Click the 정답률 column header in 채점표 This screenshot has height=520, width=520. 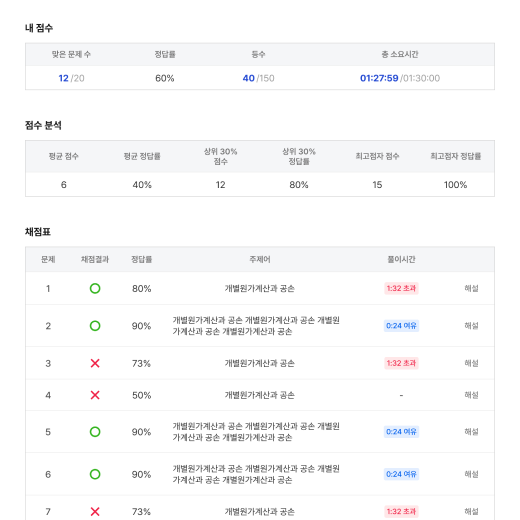(142, 259)
